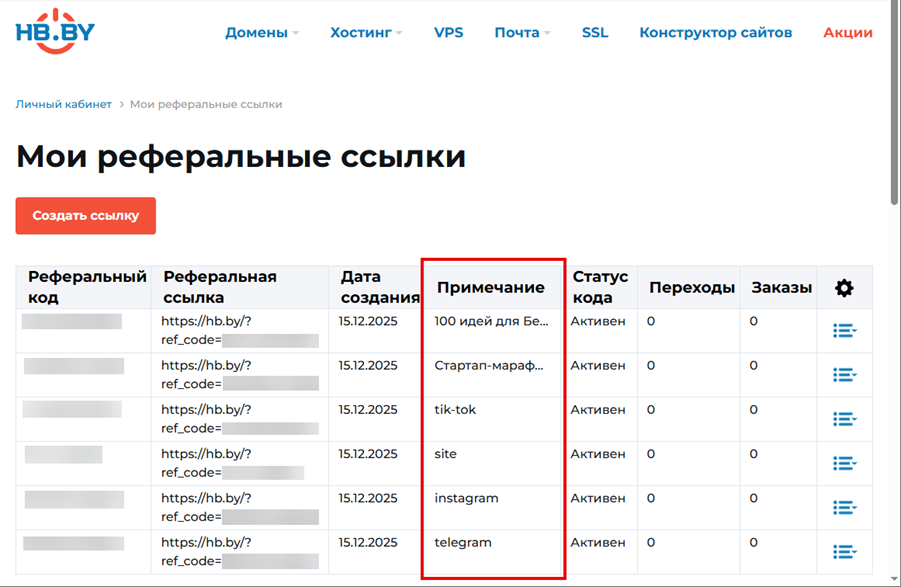The image size is (901, 587).
Task: Expand the Почта dropdown menu
Action: 522,33
